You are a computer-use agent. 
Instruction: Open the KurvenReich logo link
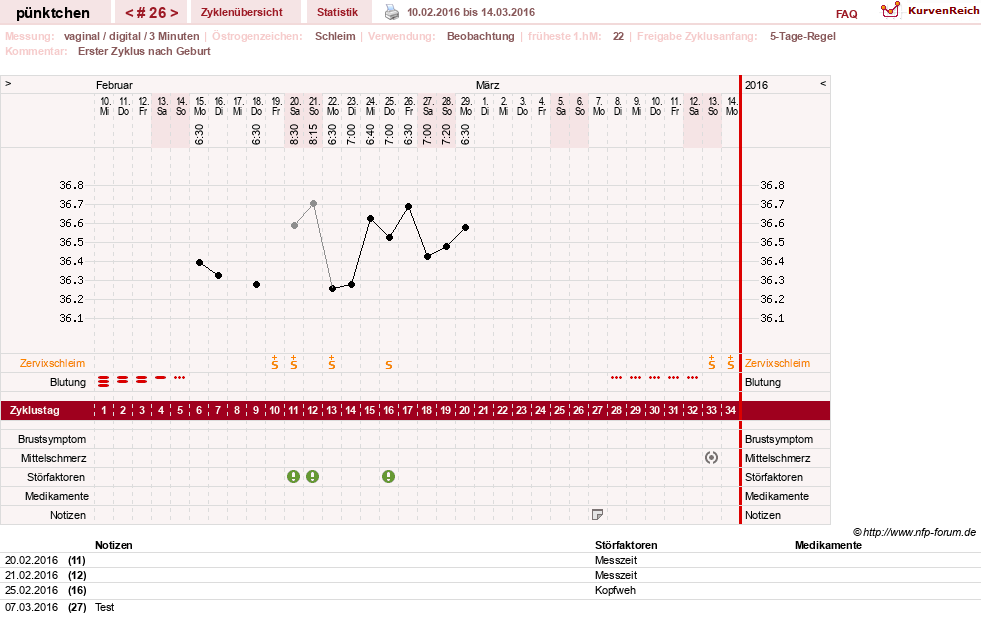coord(930,11)
